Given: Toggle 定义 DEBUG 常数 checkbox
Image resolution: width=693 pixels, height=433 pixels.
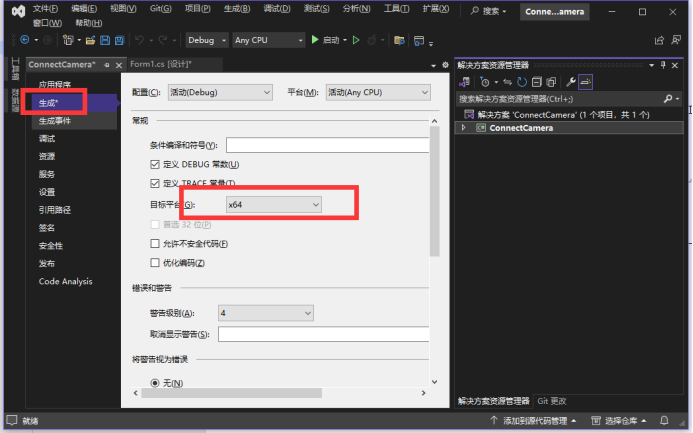Looking at the screenshot, I should click(155, 164).
